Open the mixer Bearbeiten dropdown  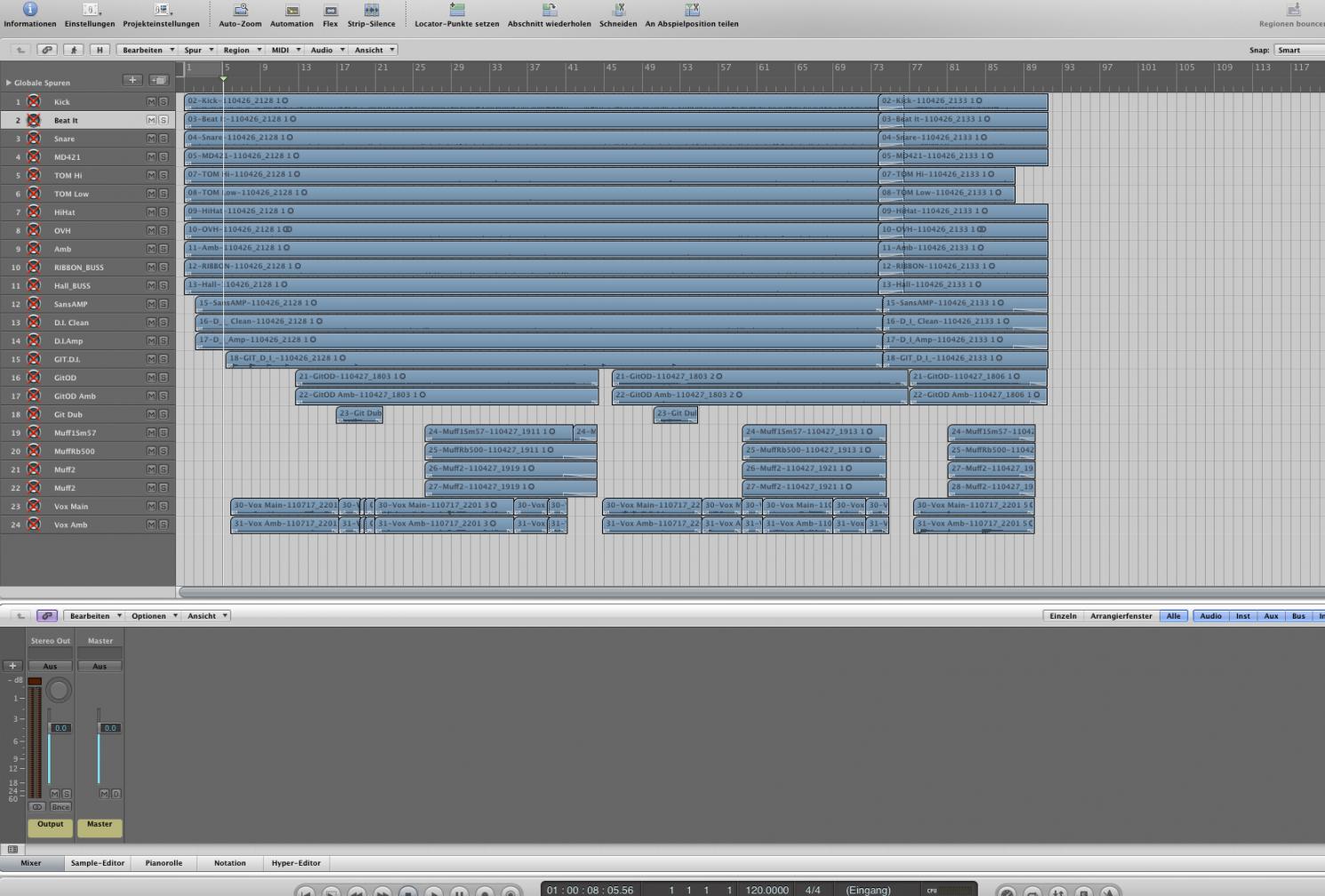[94, 615]
